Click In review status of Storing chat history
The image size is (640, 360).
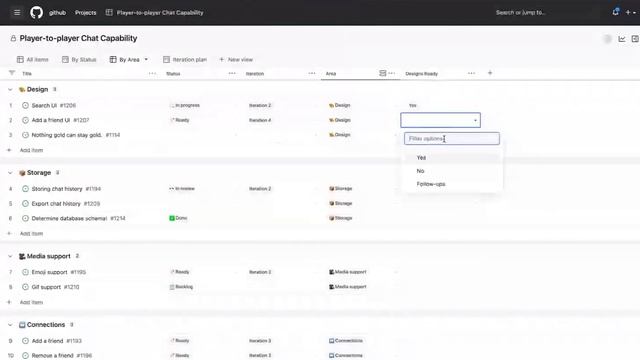coord(182,189)
